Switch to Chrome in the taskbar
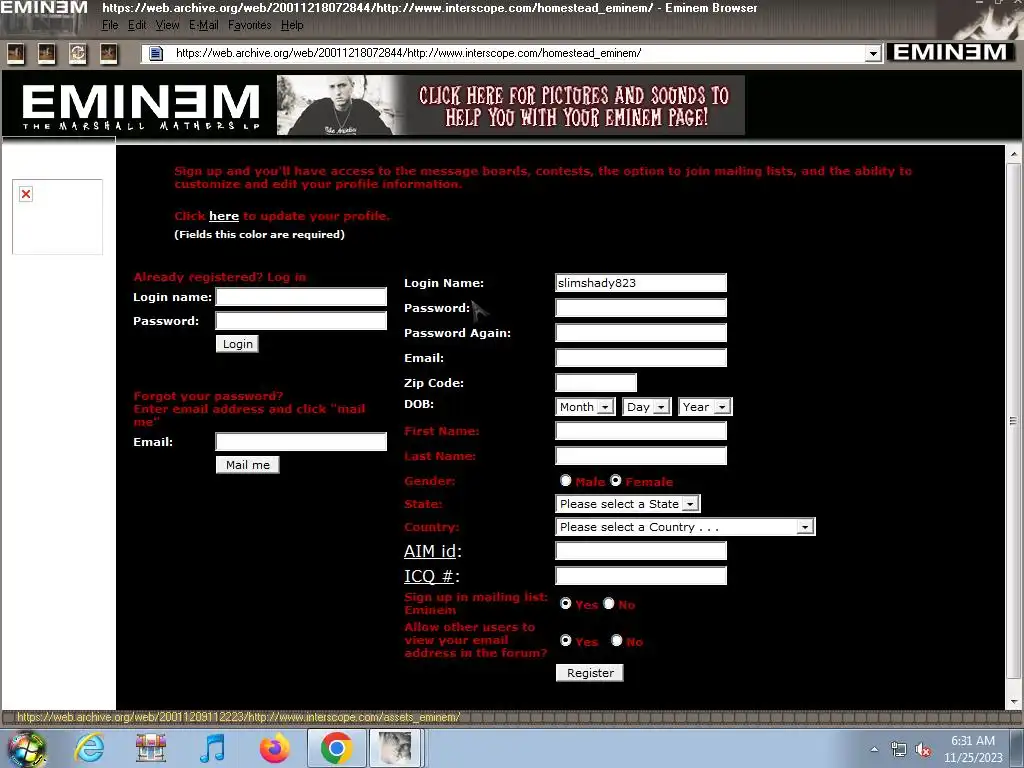This screenshot has width=1024, height=768. (337, 748)
